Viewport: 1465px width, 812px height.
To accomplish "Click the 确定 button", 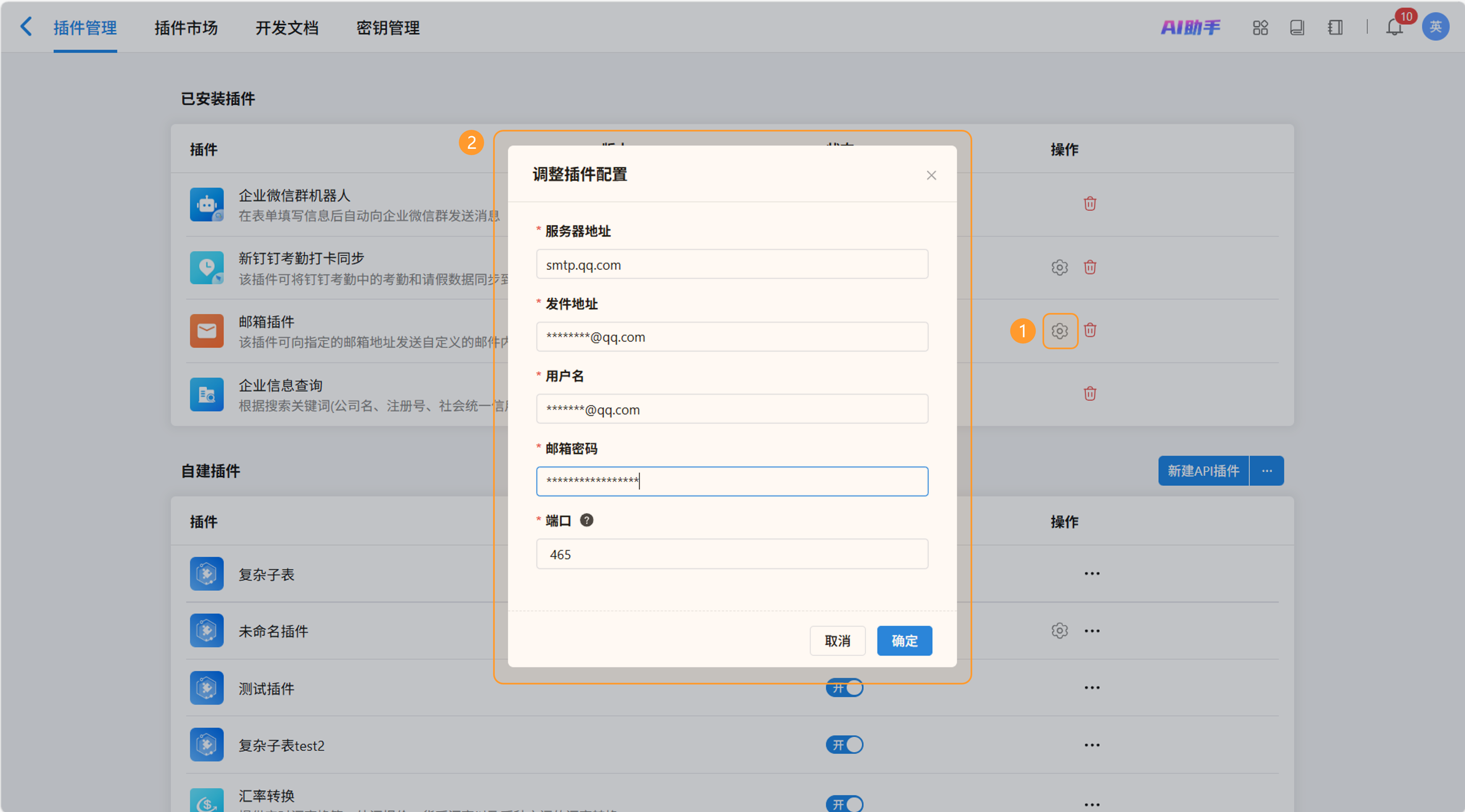I will tap(904, 641).
